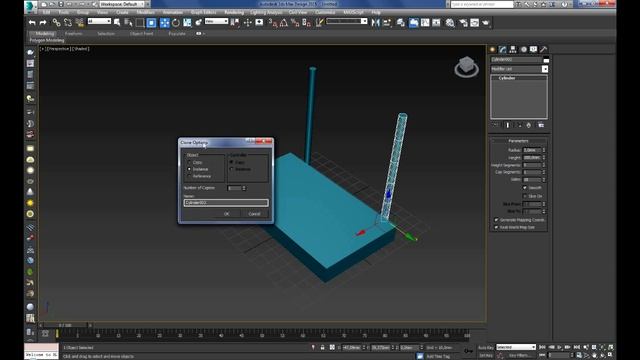Activate the Select and Move tool
The width and height of the screenshot is (640, 360).
[164, 22]
